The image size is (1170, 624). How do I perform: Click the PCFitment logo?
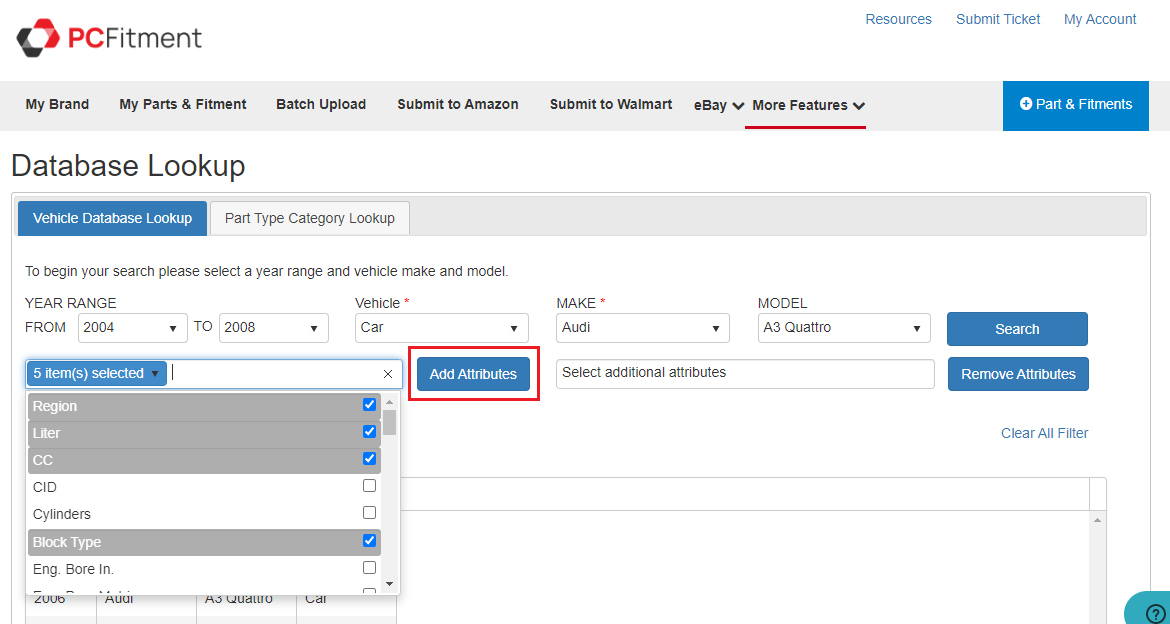[109, 38]
